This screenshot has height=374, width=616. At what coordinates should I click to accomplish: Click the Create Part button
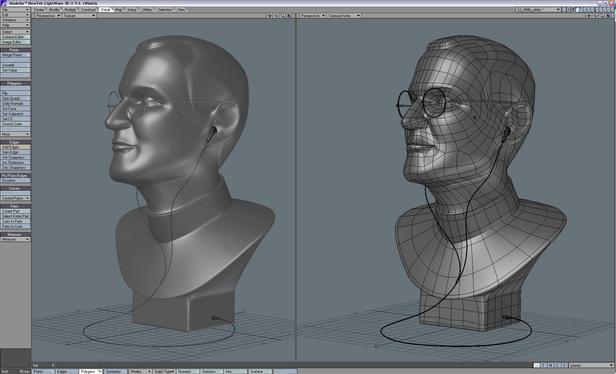click(x=15, y=211)
